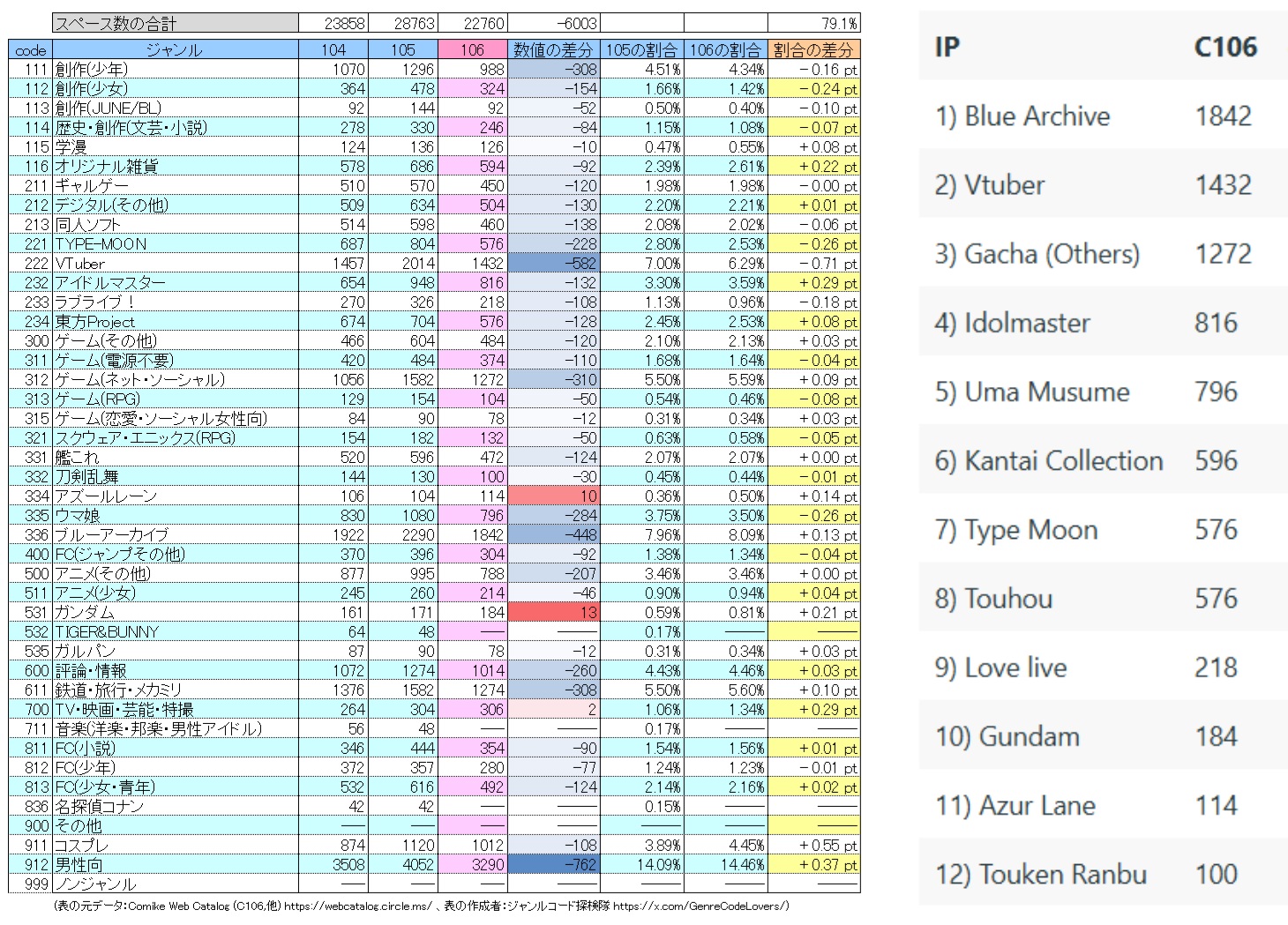Click the C106 header in the ranking list

point(1225,47)
